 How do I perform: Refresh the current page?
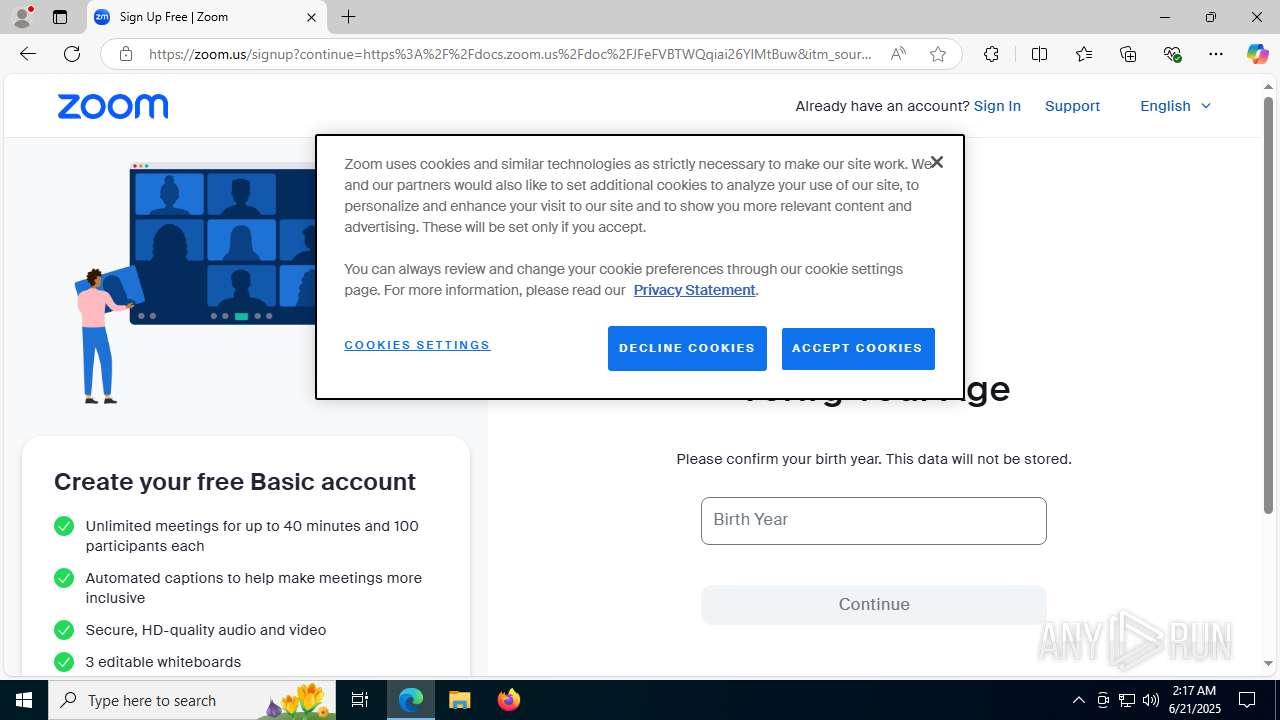pyautogui.click(x=72, y=54)
